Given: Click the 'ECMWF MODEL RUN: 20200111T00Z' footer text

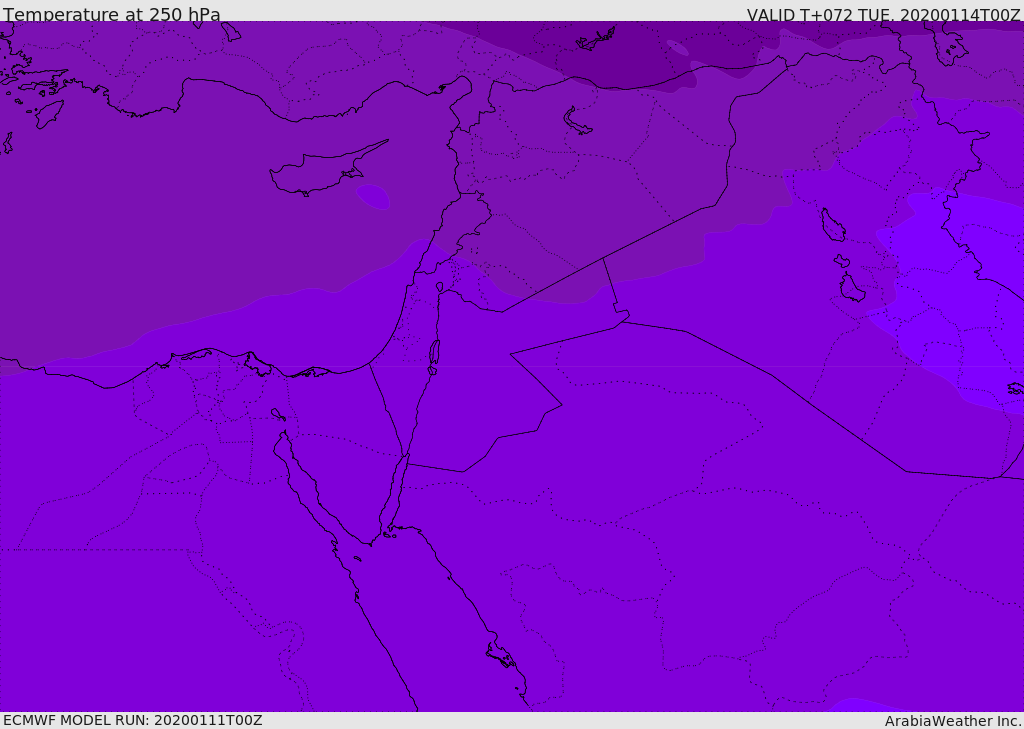Looking at the screenshot, I should pyautogui.click(x=133, y=720).
